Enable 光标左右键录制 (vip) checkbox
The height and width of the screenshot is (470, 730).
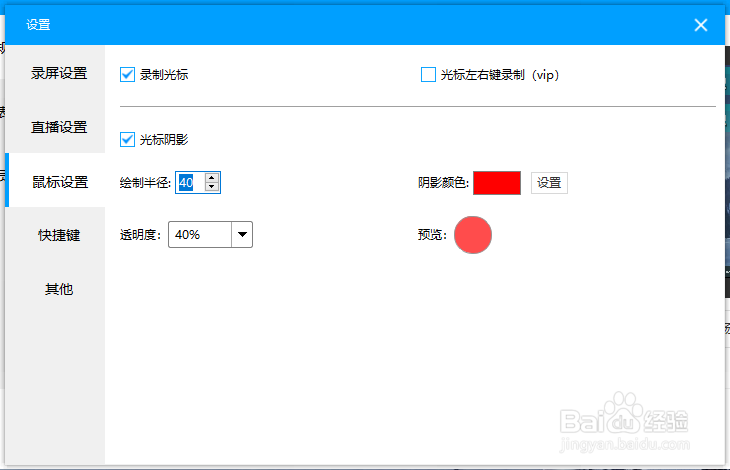point(428,74)
